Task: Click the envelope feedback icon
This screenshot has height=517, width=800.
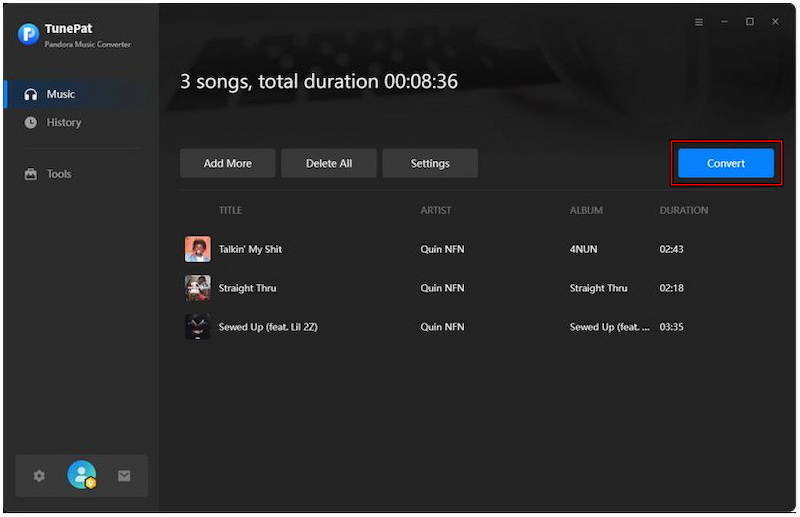Action: (124, 476)
